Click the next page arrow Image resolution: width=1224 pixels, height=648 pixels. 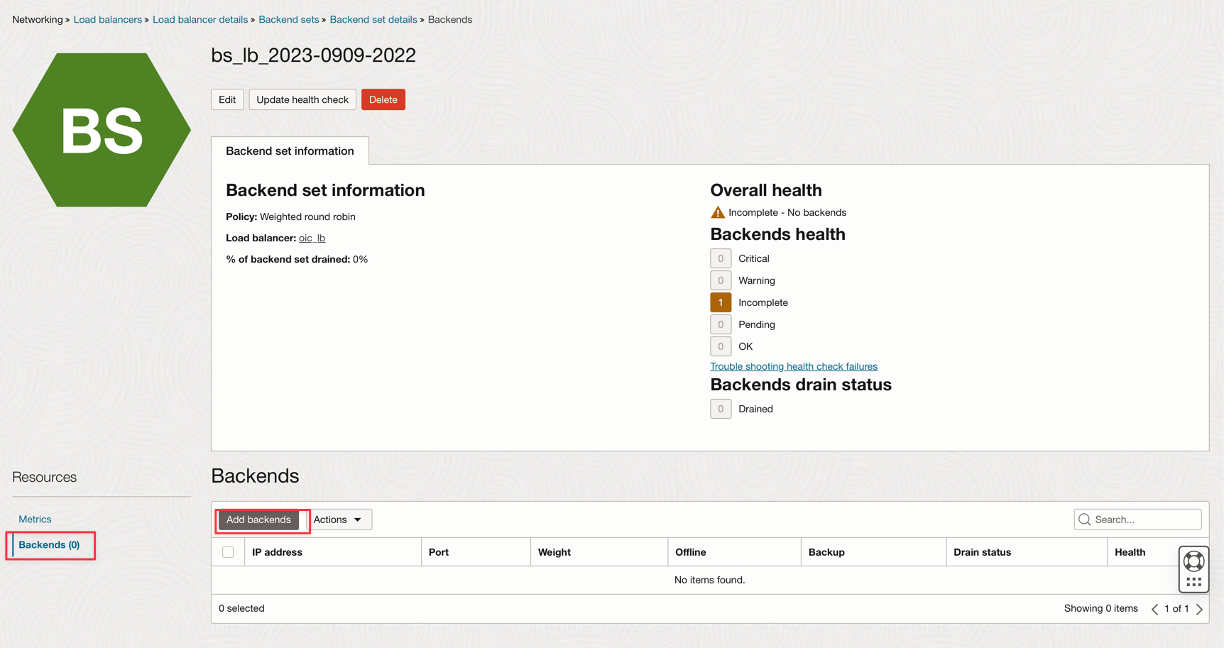tap(1199, 609)
